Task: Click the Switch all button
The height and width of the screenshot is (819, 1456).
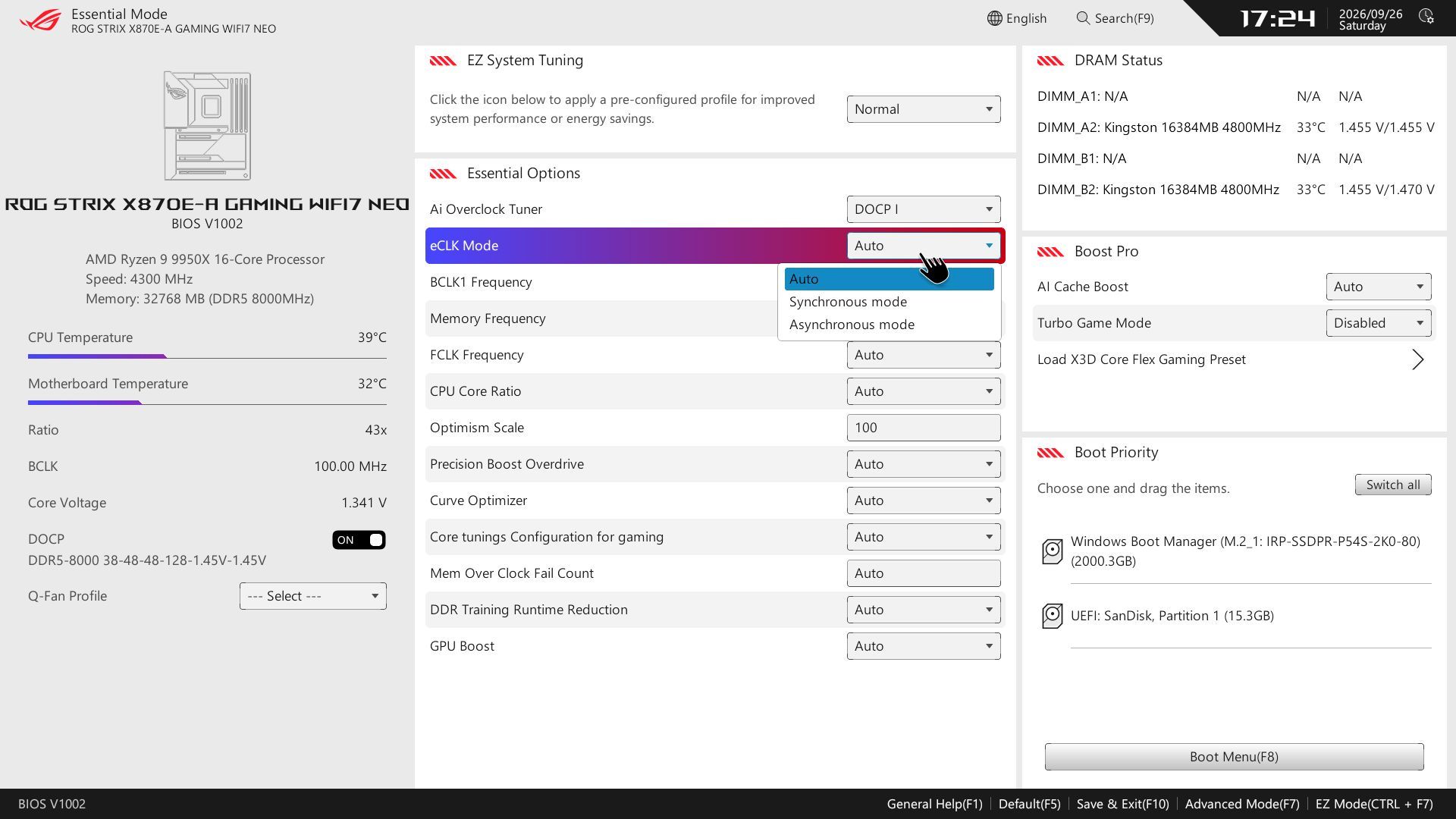Action: click(1393, 485)
